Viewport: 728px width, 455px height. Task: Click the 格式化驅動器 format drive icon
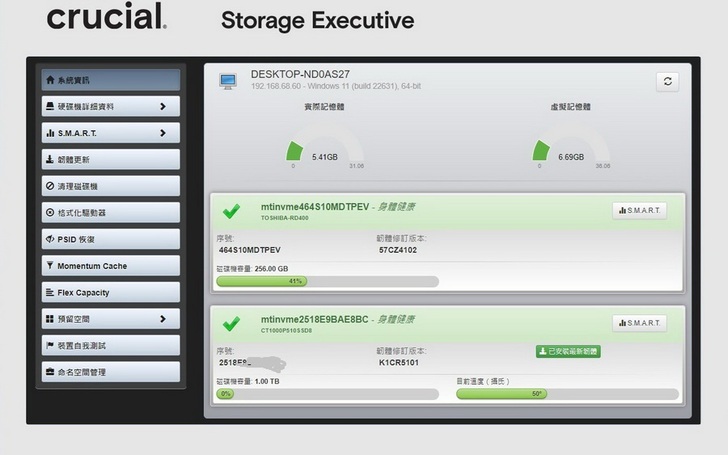click(x=50, y=213)
